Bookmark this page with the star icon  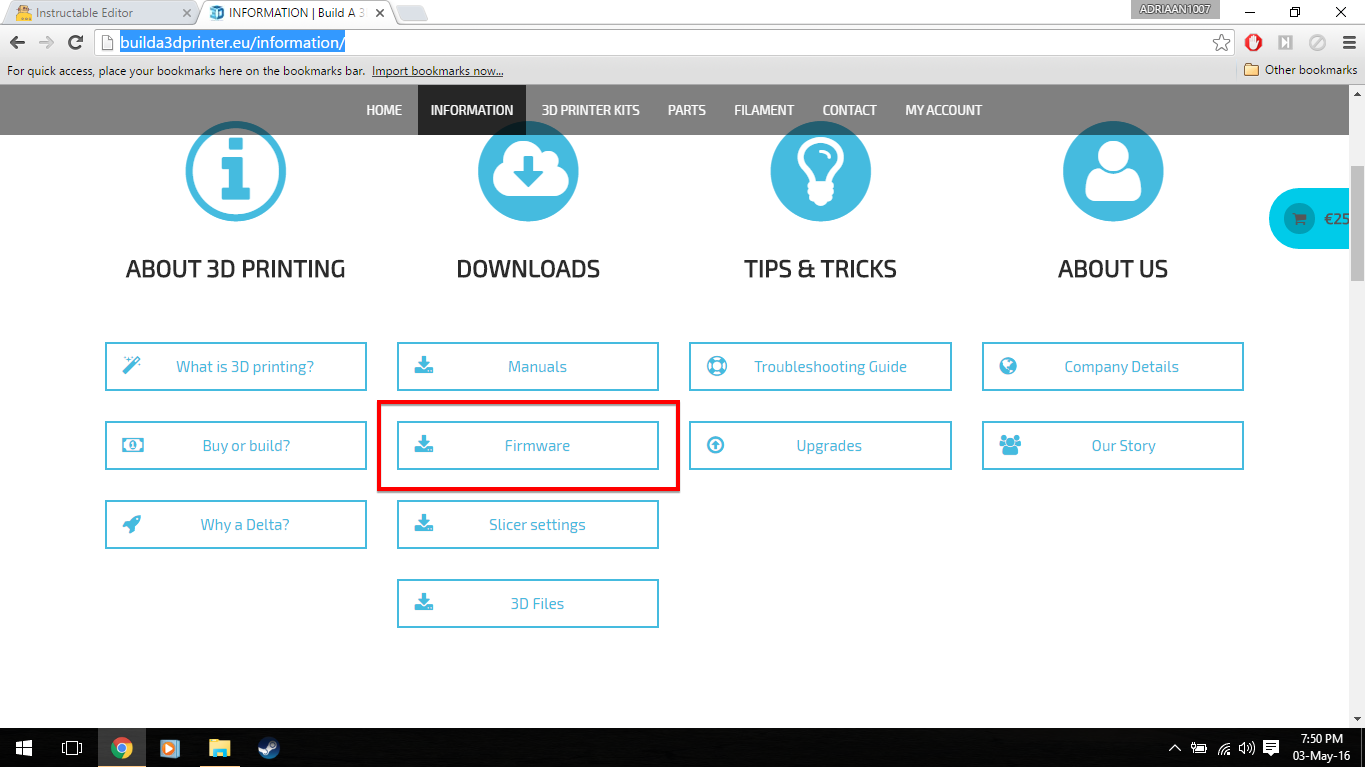1221,42
